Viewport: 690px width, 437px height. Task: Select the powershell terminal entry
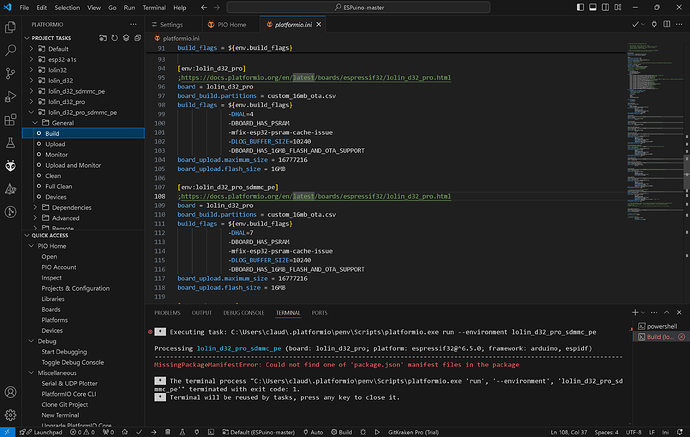(x=660, y=326)
